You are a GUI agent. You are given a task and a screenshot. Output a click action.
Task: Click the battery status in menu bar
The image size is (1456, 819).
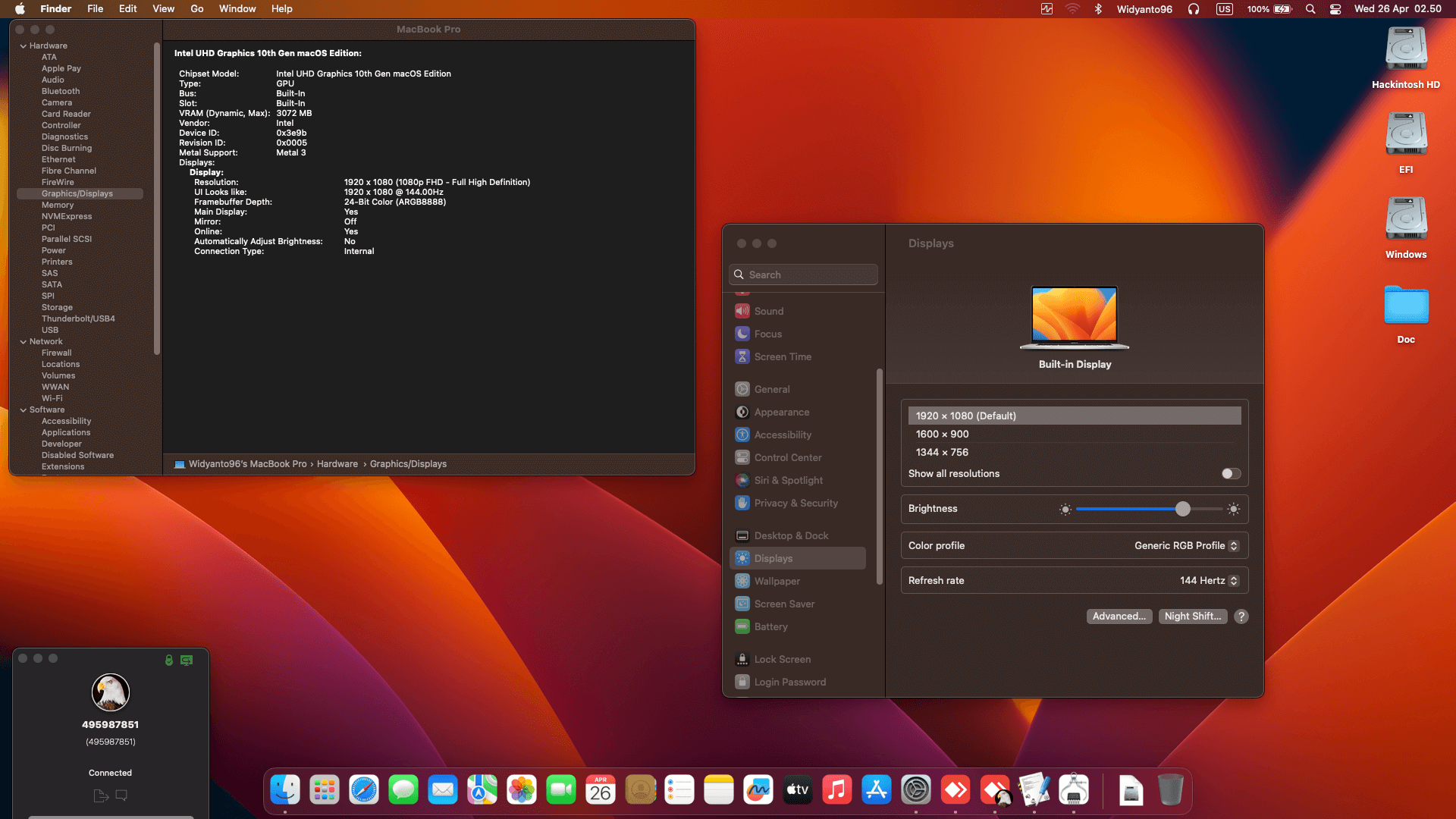tap(1269, 9)
